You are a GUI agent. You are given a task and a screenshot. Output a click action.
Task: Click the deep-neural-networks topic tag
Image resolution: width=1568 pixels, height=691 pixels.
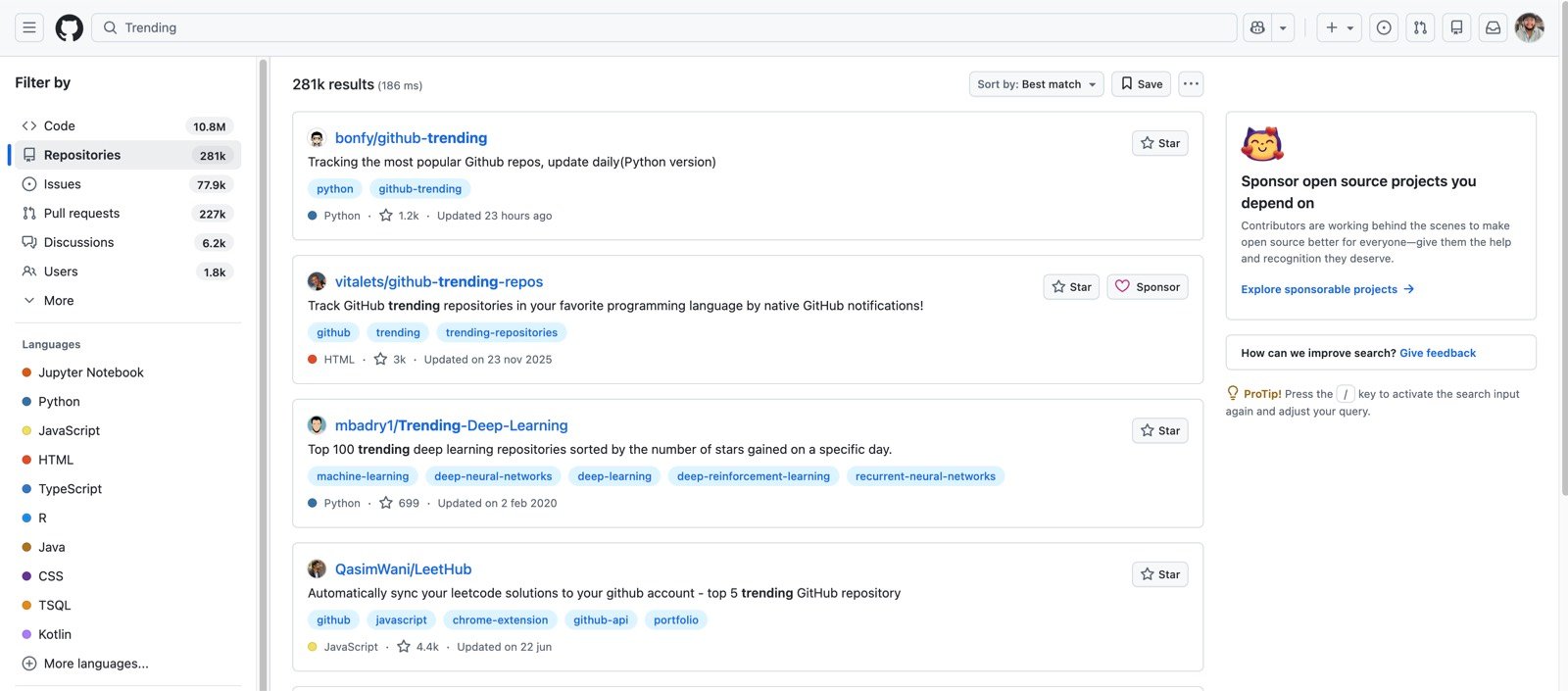(x=493, y=476)
